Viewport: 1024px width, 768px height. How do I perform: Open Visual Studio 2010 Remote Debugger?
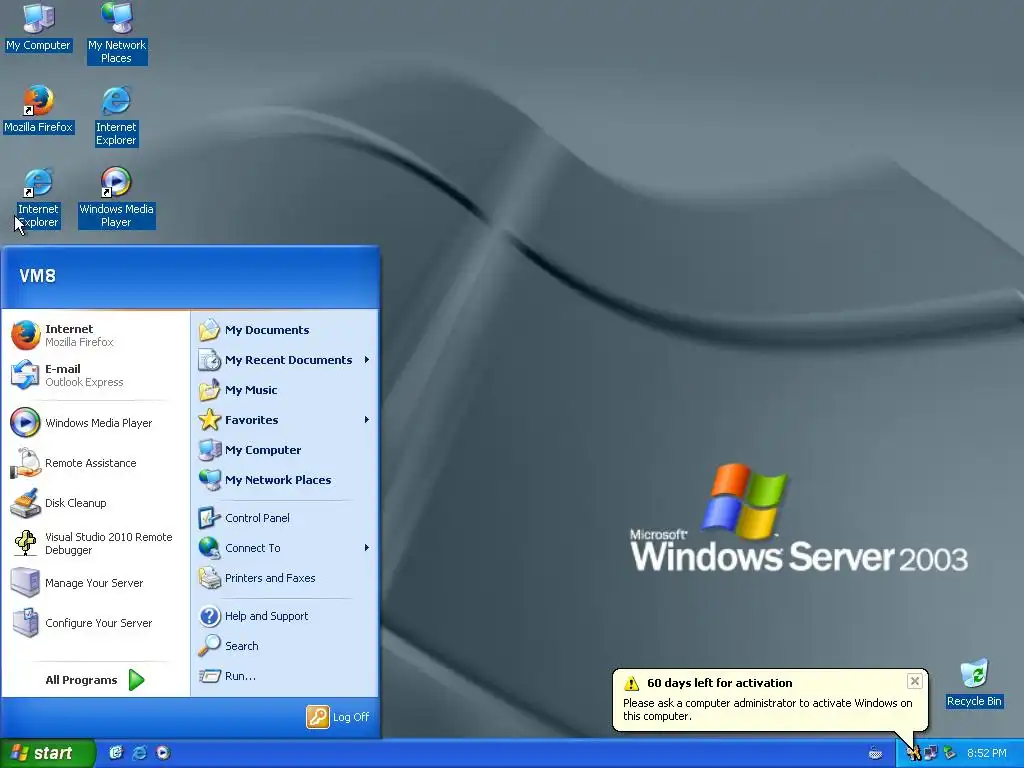pyautogui.click(x=95, y=543)
